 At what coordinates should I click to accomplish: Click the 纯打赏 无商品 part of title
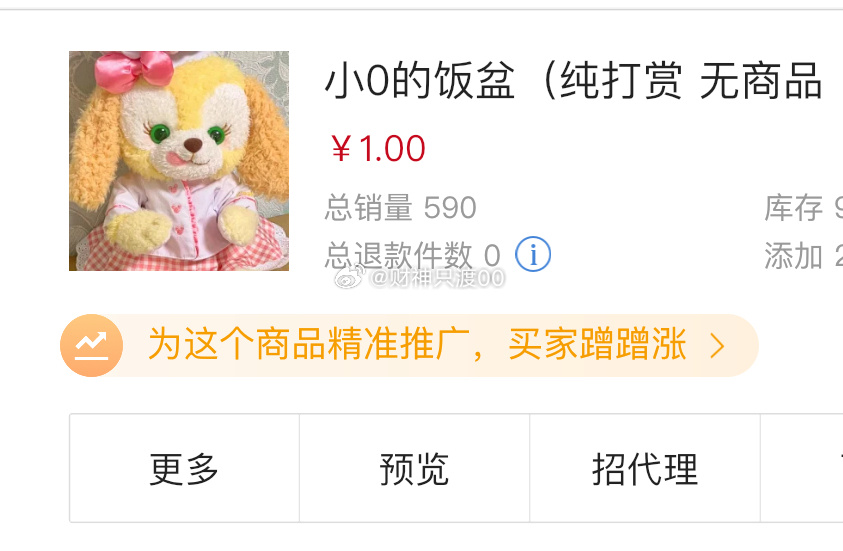(x=691, y=81)
